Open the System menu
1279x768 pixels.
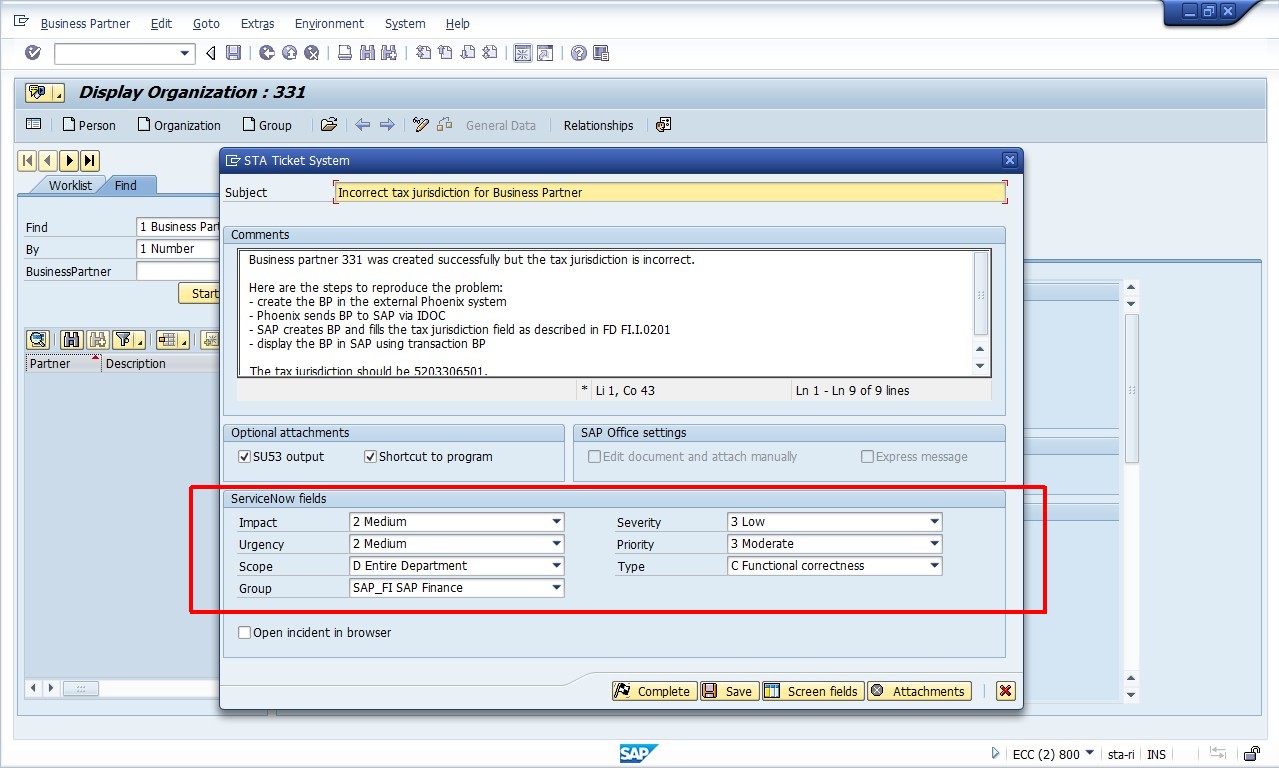[x=405, y=23]
